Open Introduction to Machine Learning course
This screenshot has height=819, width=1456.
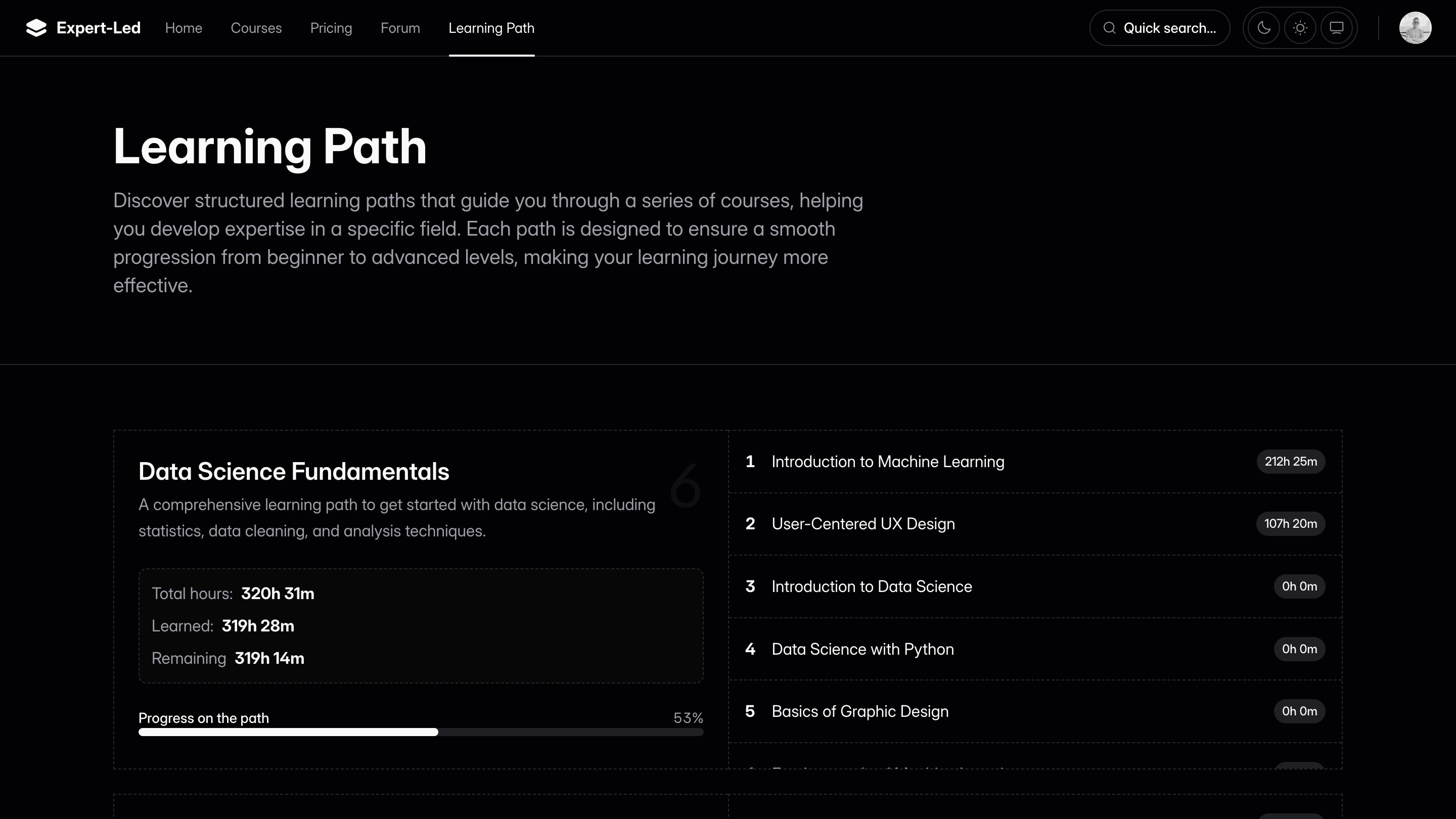point(887,462)
